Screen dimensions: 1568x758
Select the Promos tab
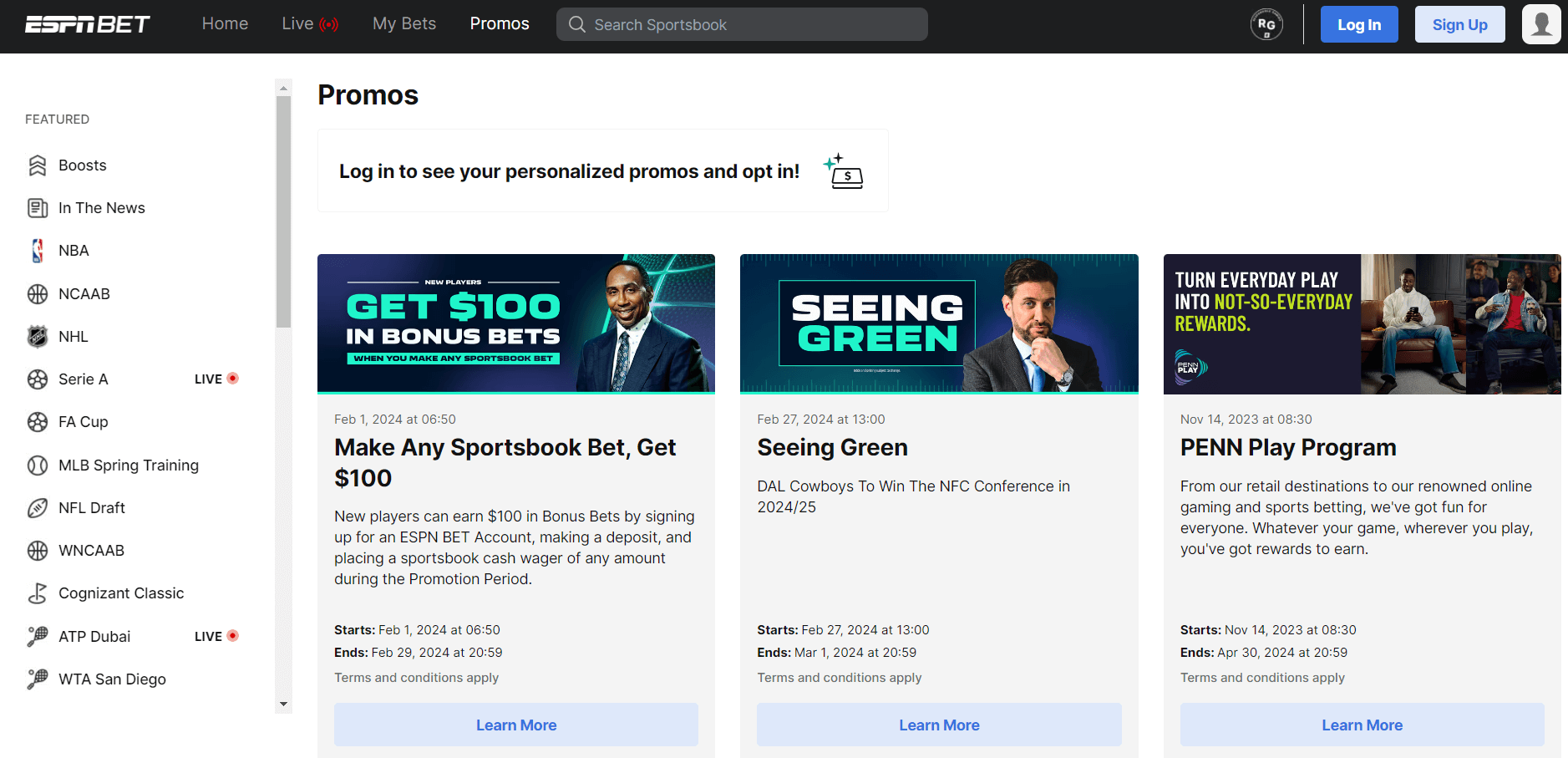500,23
